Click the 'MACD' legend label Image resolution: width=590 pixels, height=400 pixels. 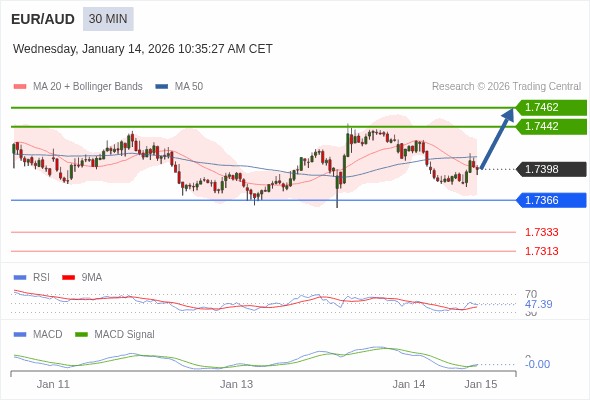point(48,335)
